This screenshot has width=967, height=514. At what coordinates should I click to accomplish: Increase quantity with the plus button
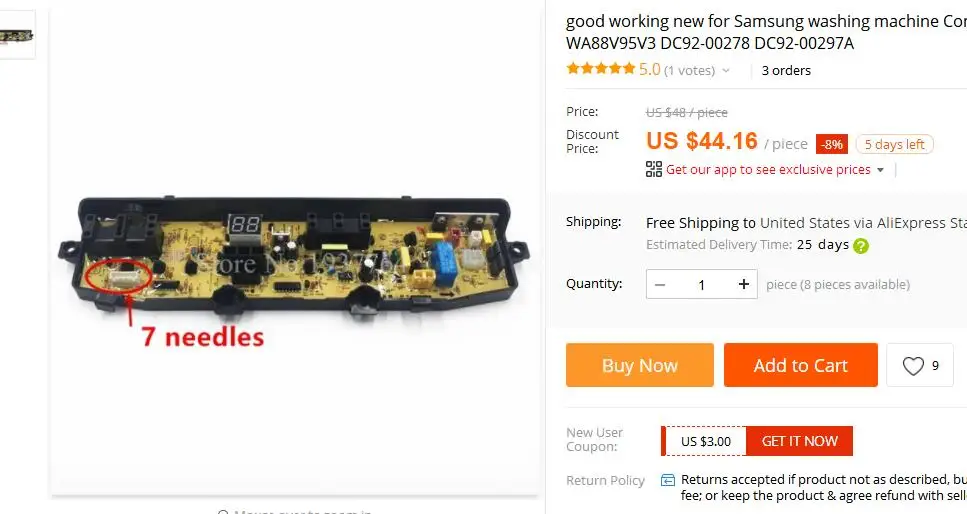click(744, 284)
